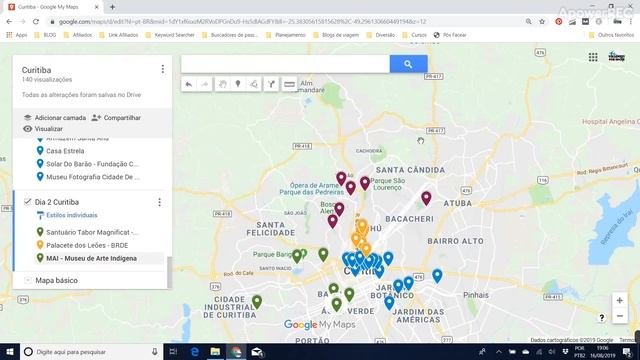Open the map help question mark
640x360 pixels.
pos(601,318)
